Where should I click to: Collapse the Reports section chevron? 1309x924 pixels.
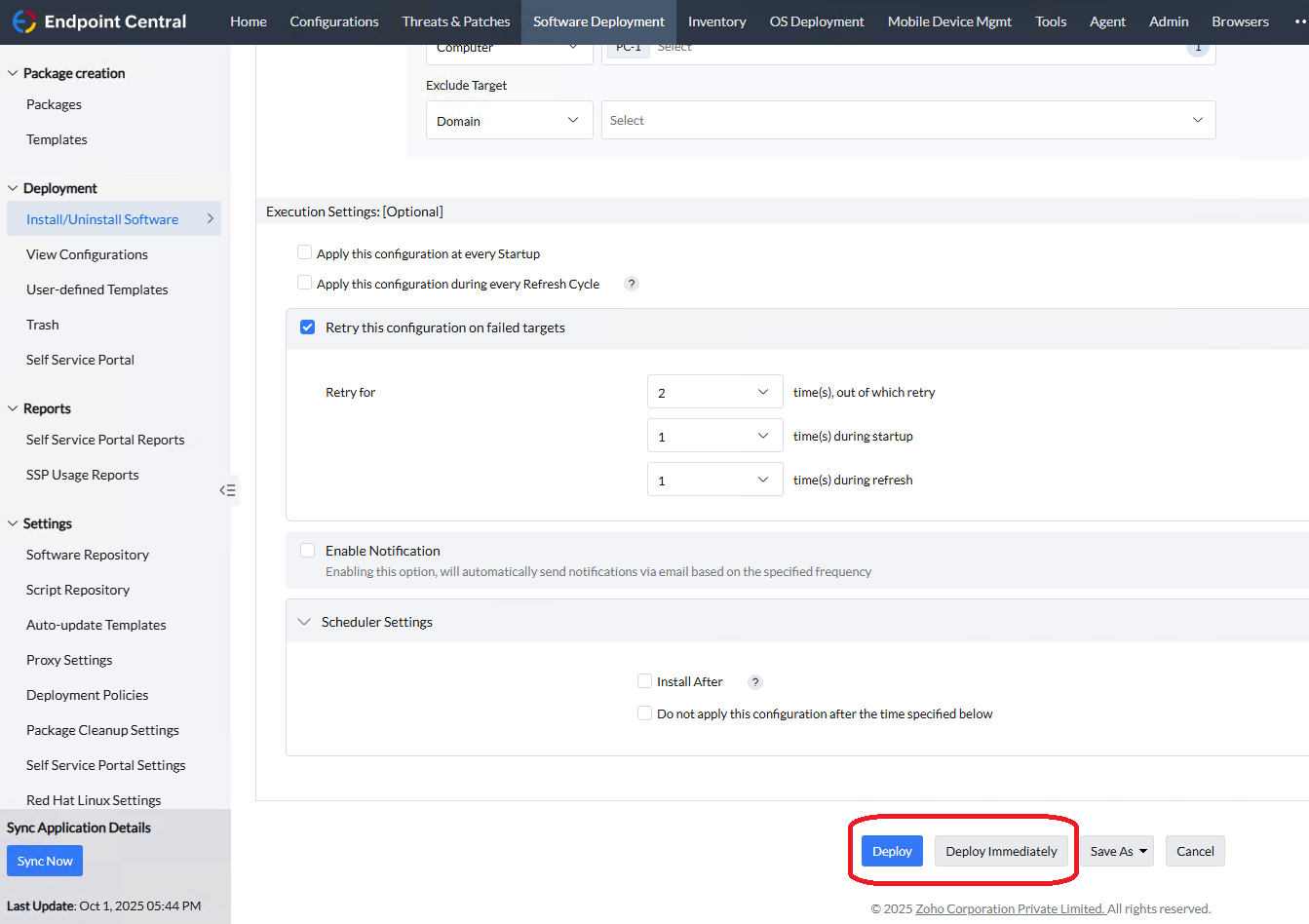[x=13, y=408]
